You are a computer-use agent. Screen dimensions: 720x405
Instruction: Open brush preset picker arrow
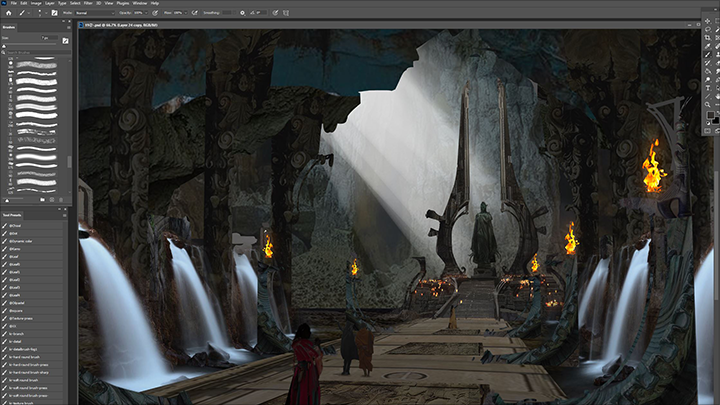click(x=46, y=13)
